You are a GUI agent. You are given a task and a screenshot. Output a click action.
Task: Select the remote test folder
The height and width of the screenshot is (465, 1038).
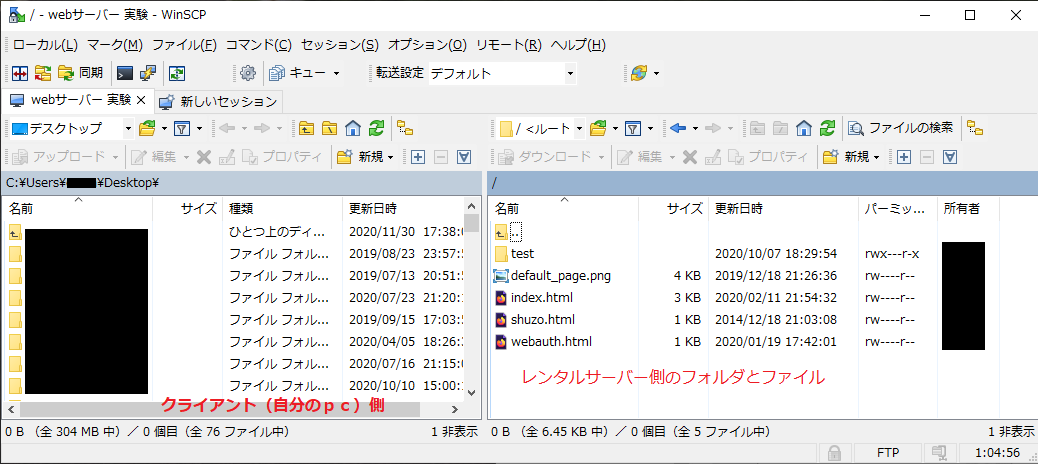[522, 253]
